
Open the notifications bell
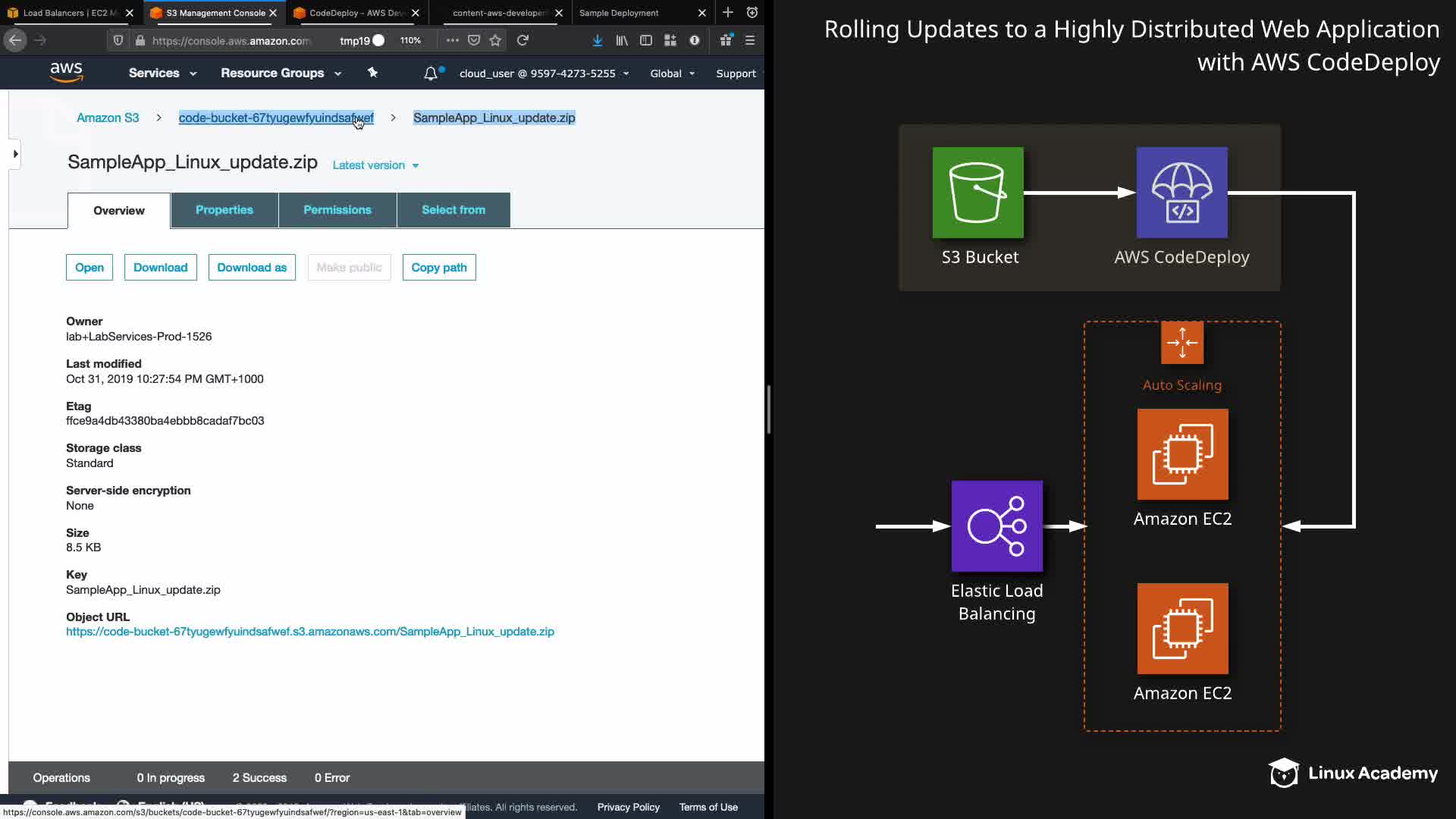[x=431, y=74]
